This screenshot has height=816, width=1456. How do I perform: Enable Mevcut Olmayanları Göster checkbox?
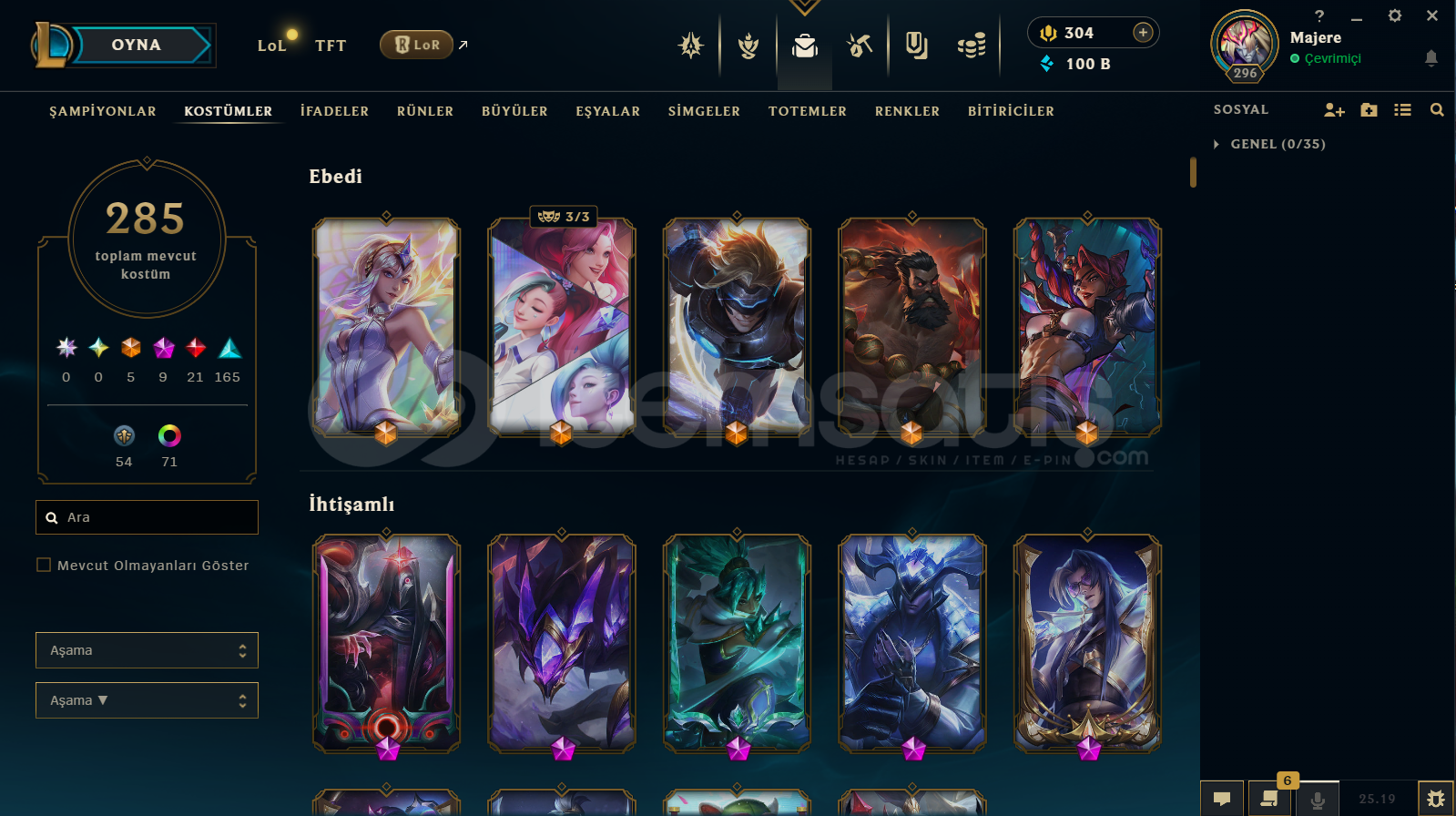pos(44,565)
